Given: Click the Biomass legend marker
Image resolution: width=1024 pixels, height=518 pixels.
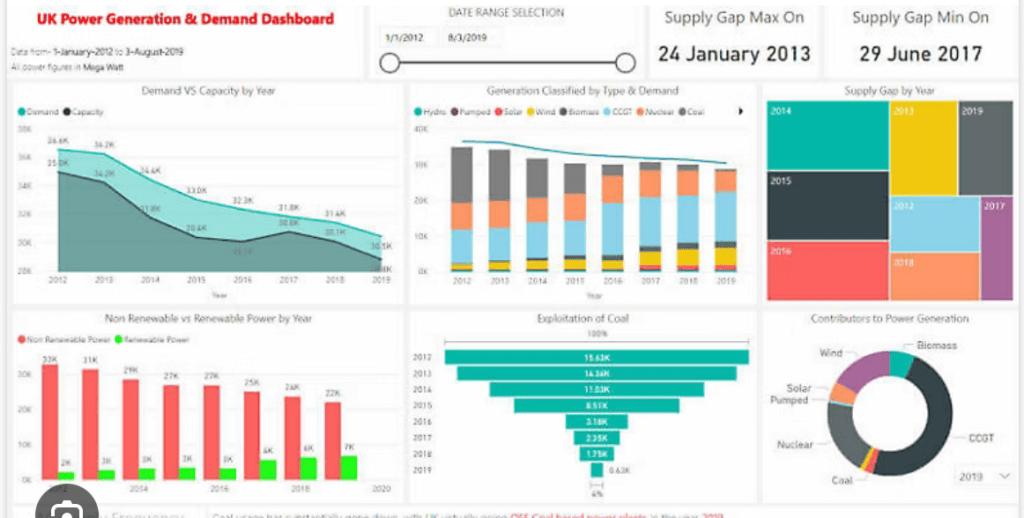Looking at the screenshot, I should coord(564,112).
